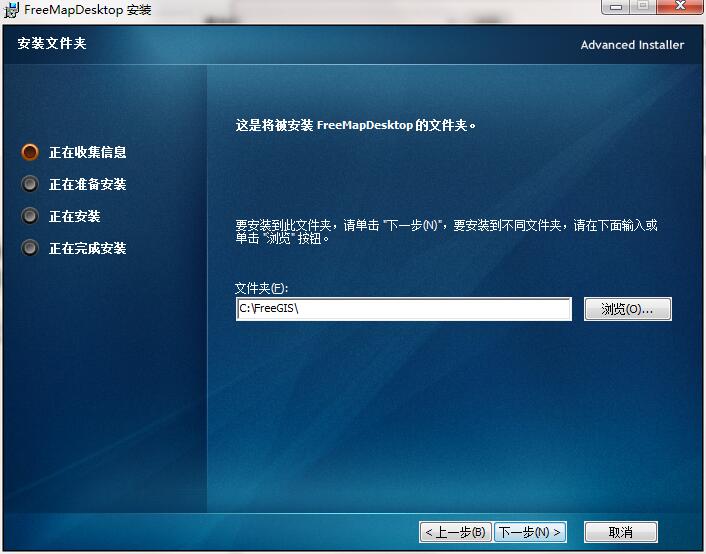Click the 文件夹 path input field

coord(404,309)
